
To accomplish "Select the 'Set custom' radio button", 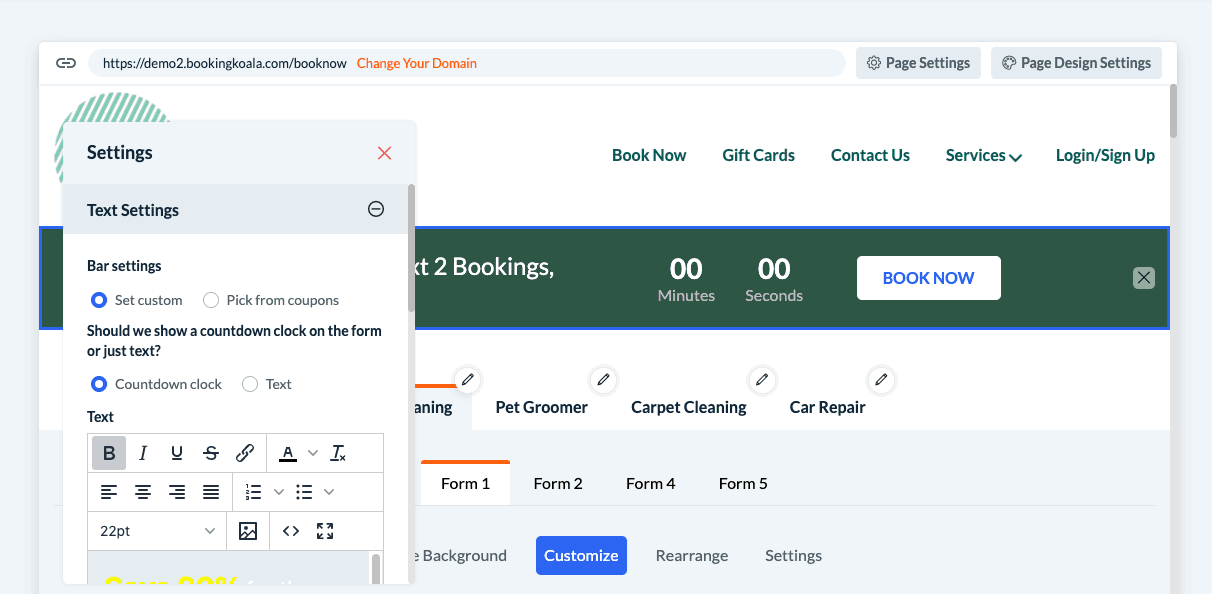I will tap(99, 300).
